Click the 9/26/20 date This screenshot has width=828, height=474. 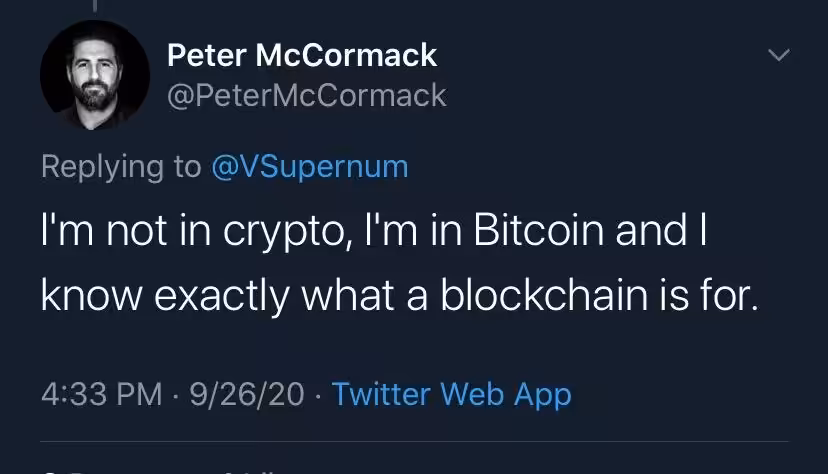247,394
